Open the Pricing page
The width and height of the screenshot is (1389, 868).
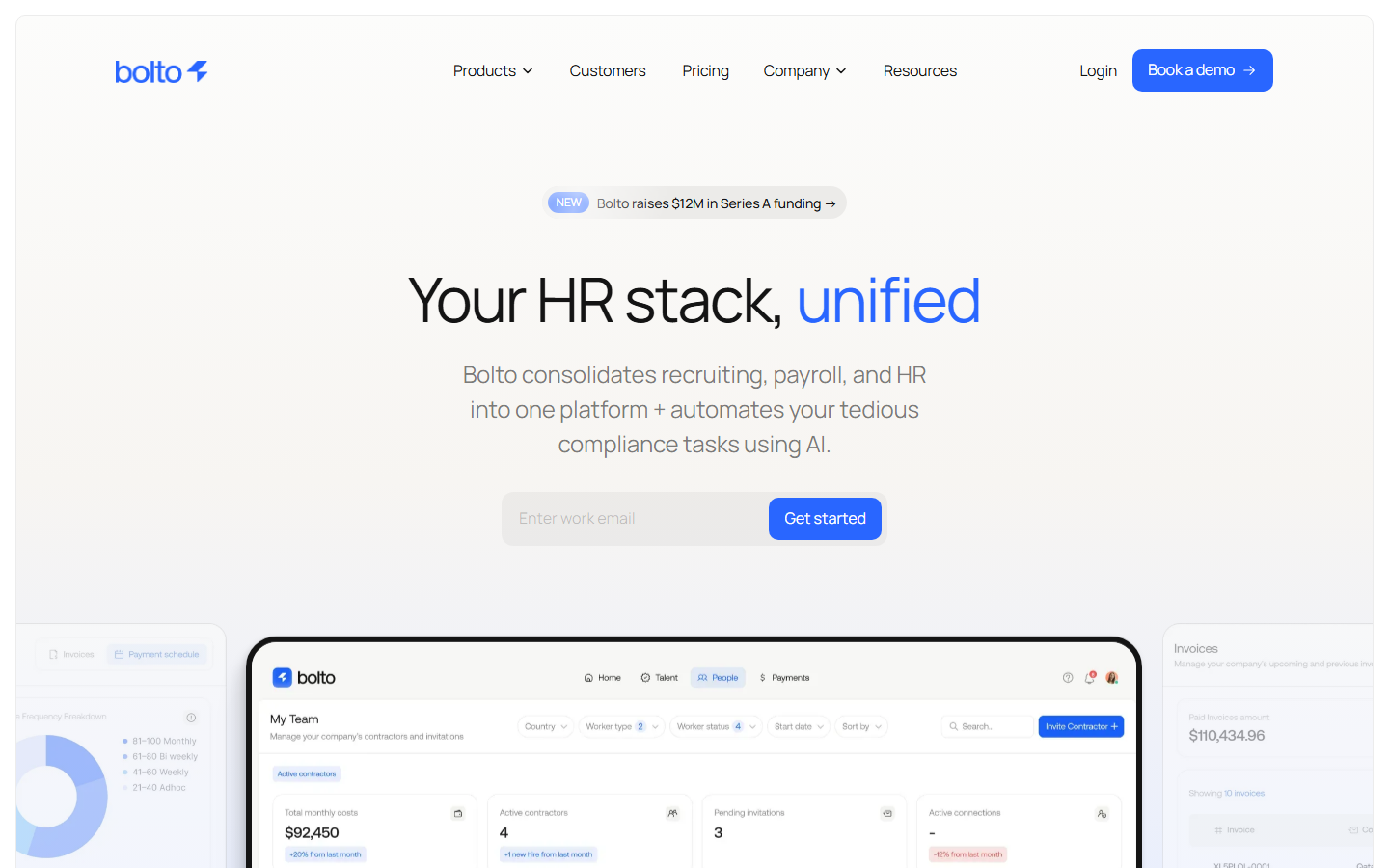706,71
